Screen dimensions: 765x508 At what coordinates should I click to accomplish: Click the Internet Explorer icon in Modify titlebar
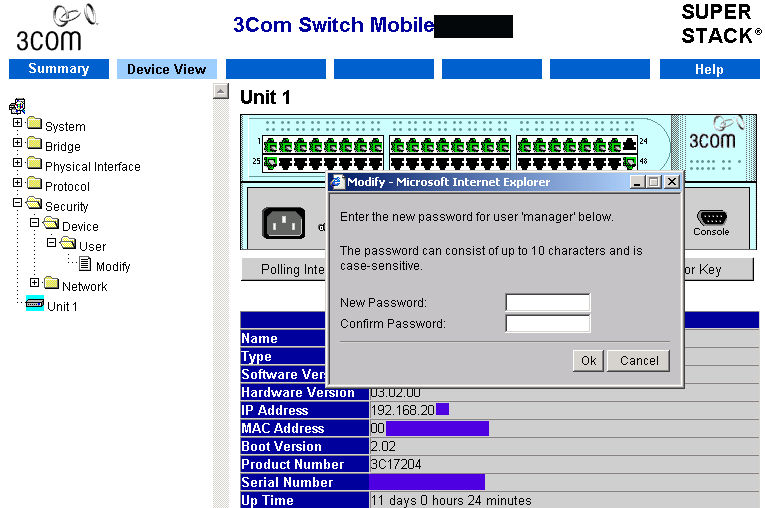click(337, 182)
